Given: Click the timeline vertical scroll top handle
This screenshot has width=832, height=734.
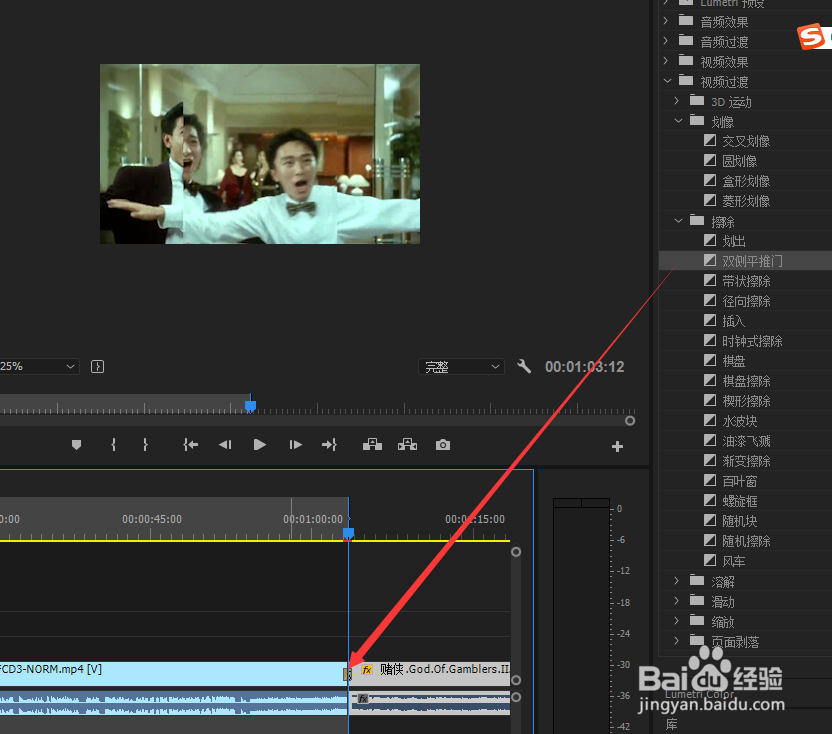Looking at the screenshot, I should (516, 552).
